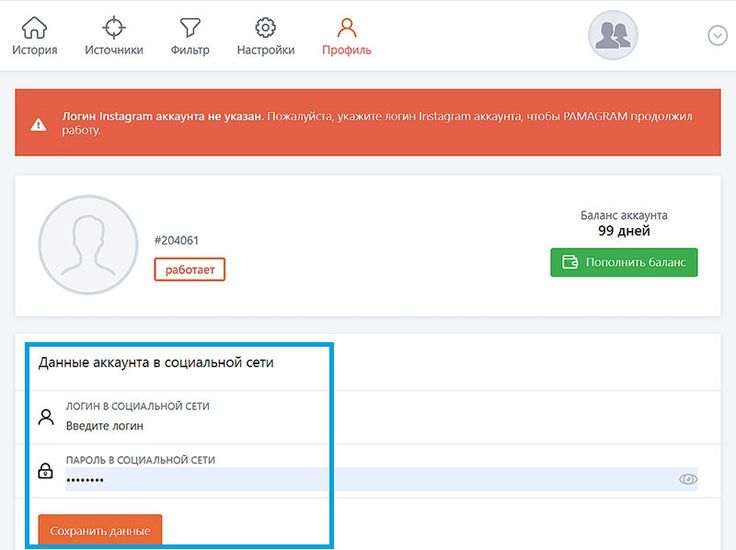Click the Источники tab label
Viewport: 736px width, 550px height.
click(x=114, y=50)
